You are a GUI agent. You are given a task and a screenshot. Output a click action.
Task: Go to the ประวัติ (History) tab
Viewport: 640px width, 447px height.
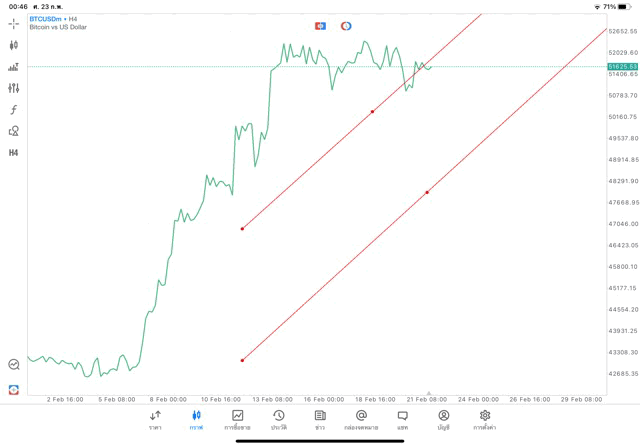(x=279, y=419)
